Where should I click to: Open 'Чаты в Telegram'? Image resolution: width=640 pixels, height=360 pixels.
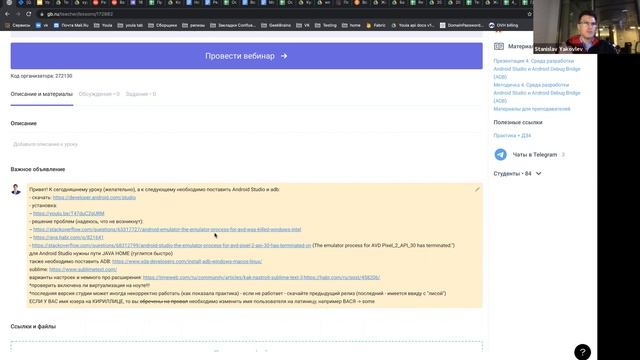[535, 155]
